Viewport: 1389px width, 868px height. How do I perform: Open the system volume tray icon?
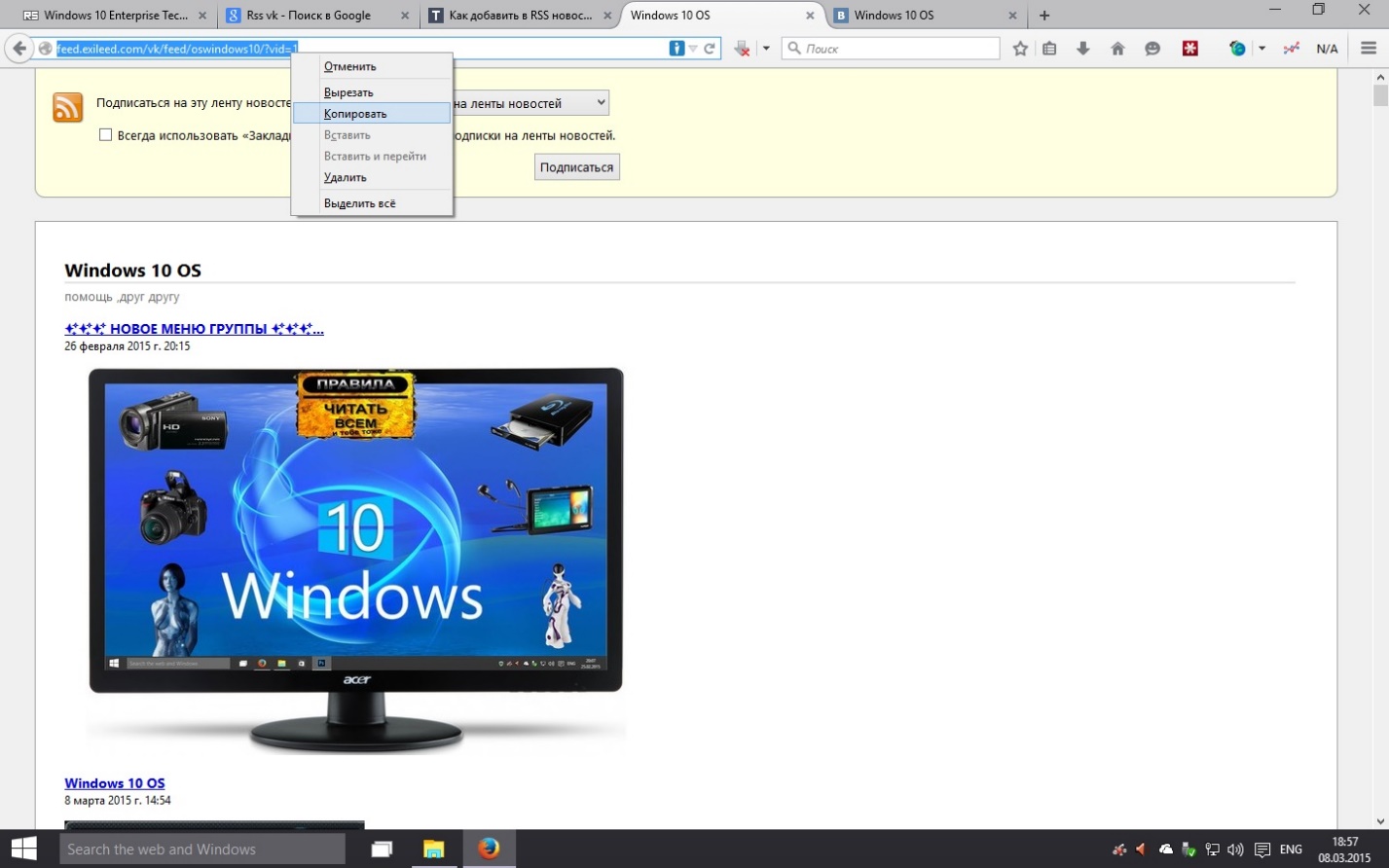pyautogui.click(x=1236, y=850)
